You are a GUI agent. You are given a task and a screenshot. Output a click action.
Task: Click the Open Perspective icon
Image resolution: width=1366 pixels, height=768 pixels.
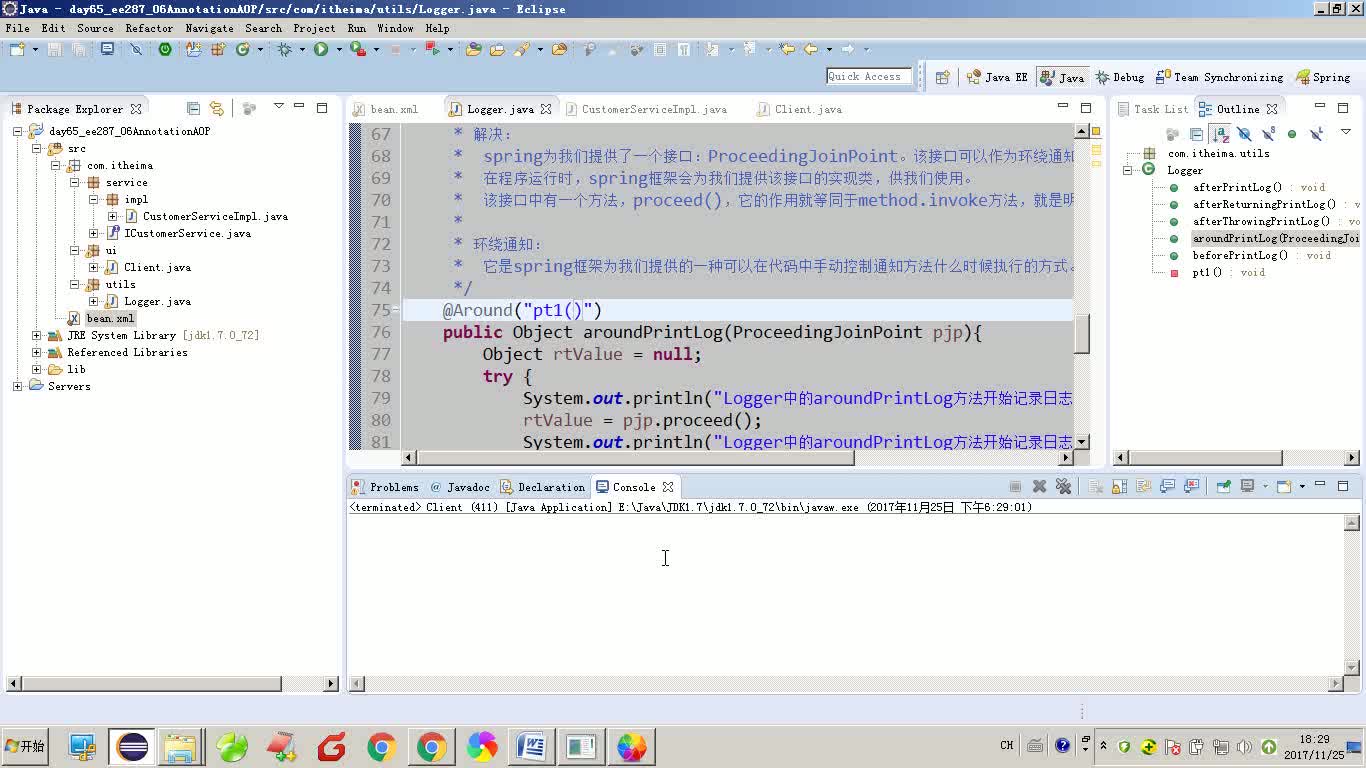942,77
